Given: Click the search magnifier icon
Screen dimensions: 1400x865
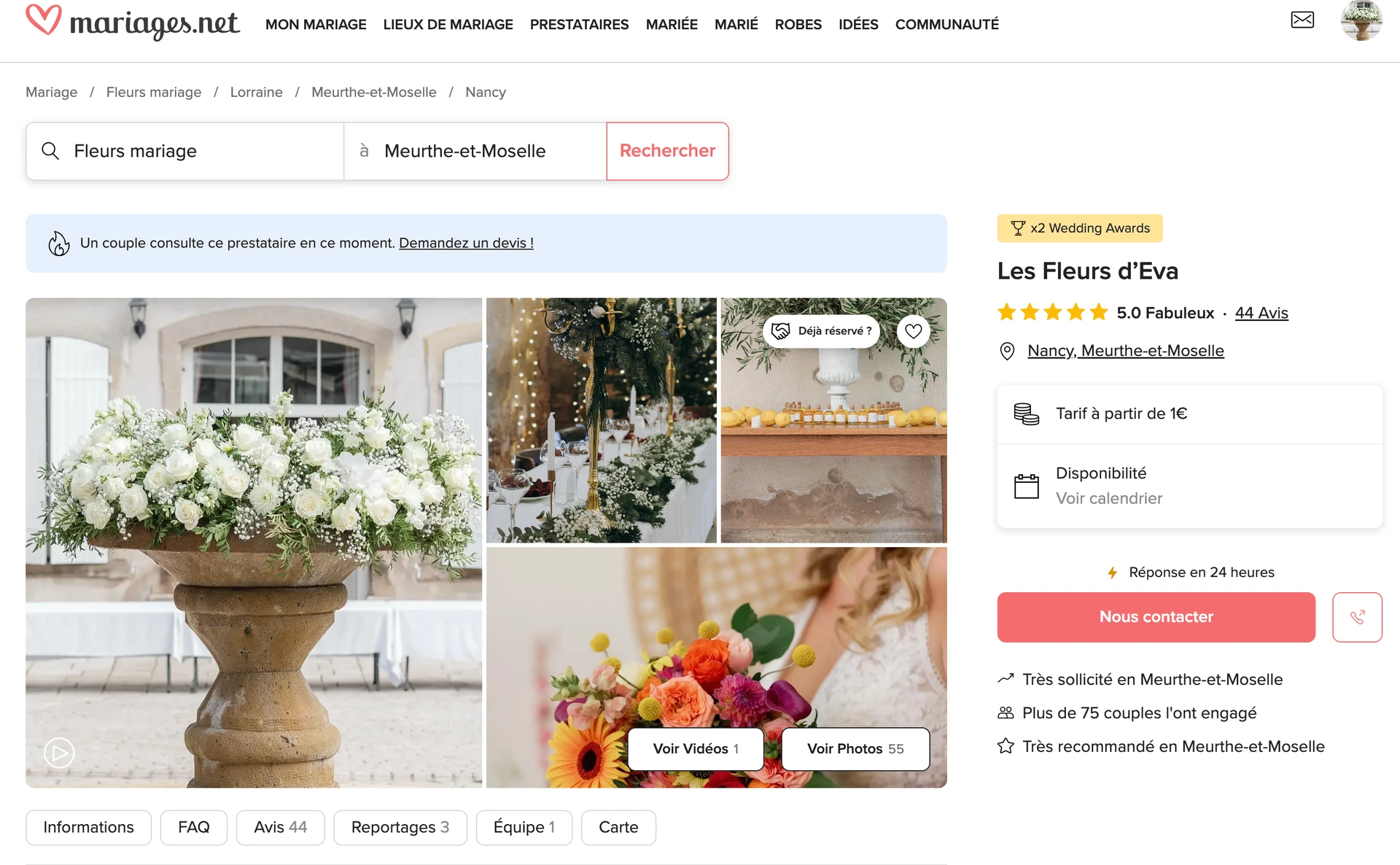Looking at the screenshot, I should point(50,151).
